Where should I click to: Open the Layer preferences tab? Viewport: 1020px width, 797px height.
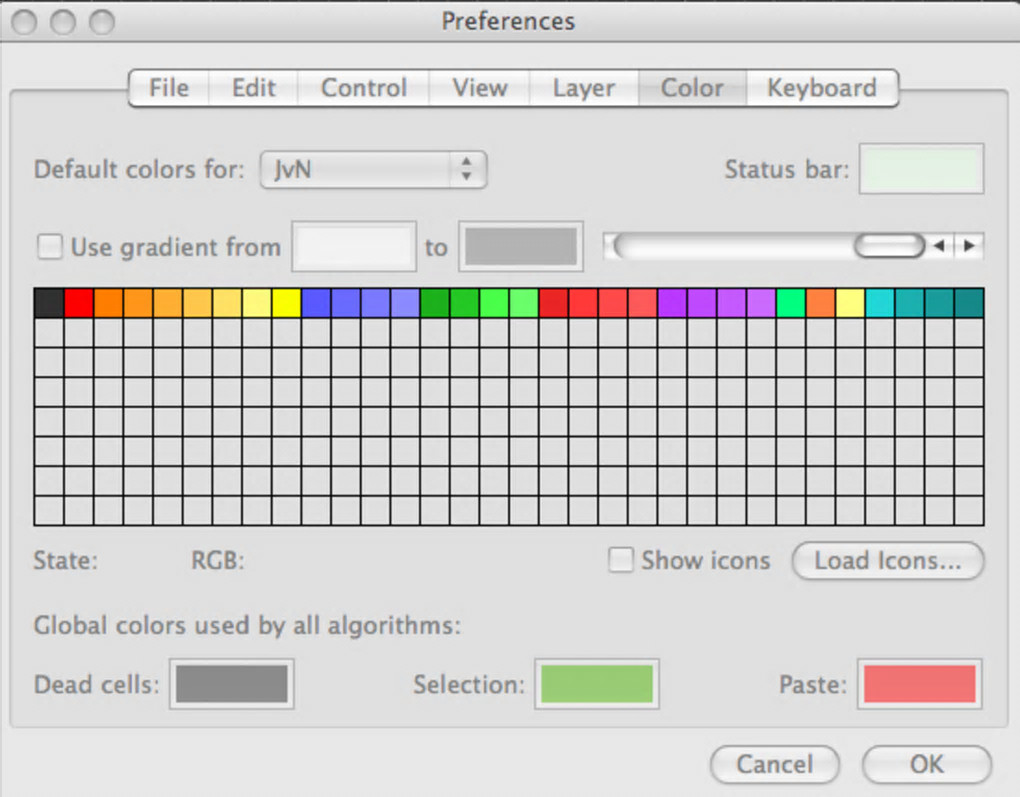coord(583,88)
